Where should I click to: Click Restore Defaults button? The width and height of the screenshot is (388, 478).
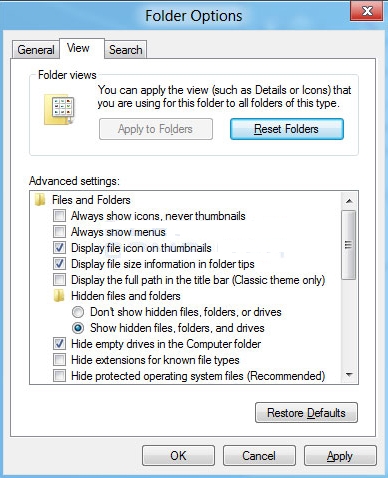coord(306,413)
